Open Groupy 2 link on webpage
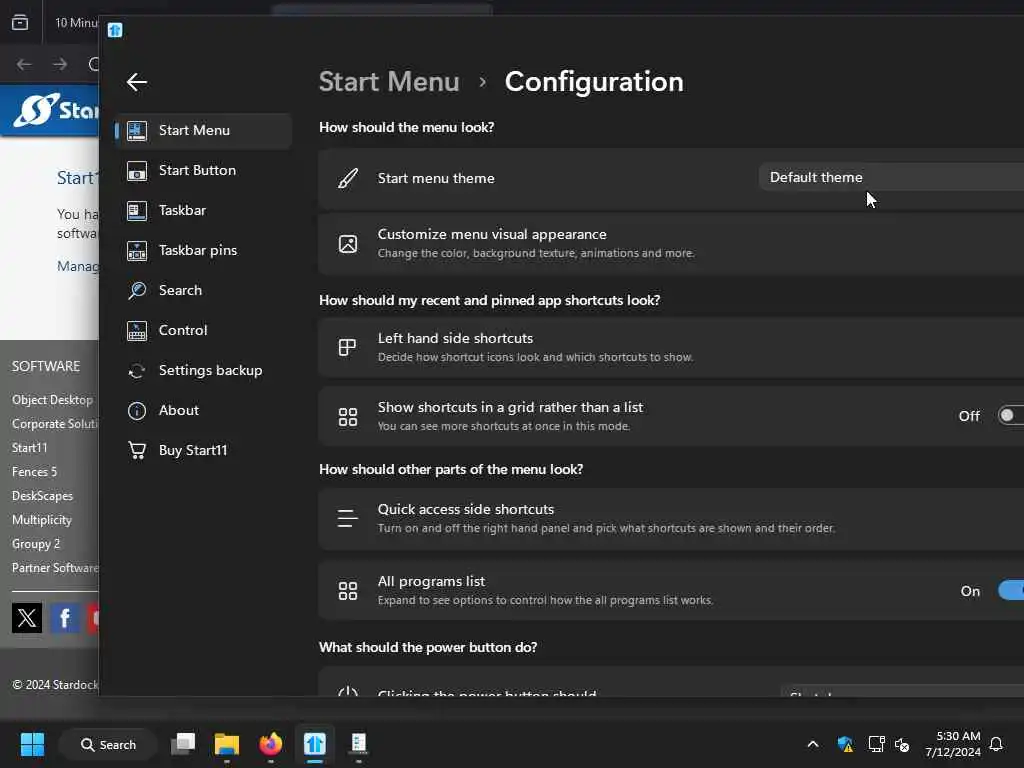The width and height of the screenshot is (1024, 768). pyautogui.click(x=36, y=544)
